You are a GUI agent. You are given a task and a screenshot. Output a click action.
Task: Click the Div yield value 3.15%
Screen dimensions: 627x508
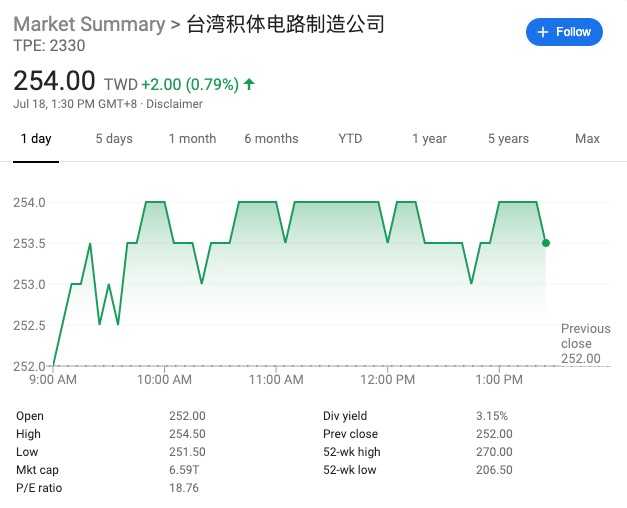(x=492, y=416)
